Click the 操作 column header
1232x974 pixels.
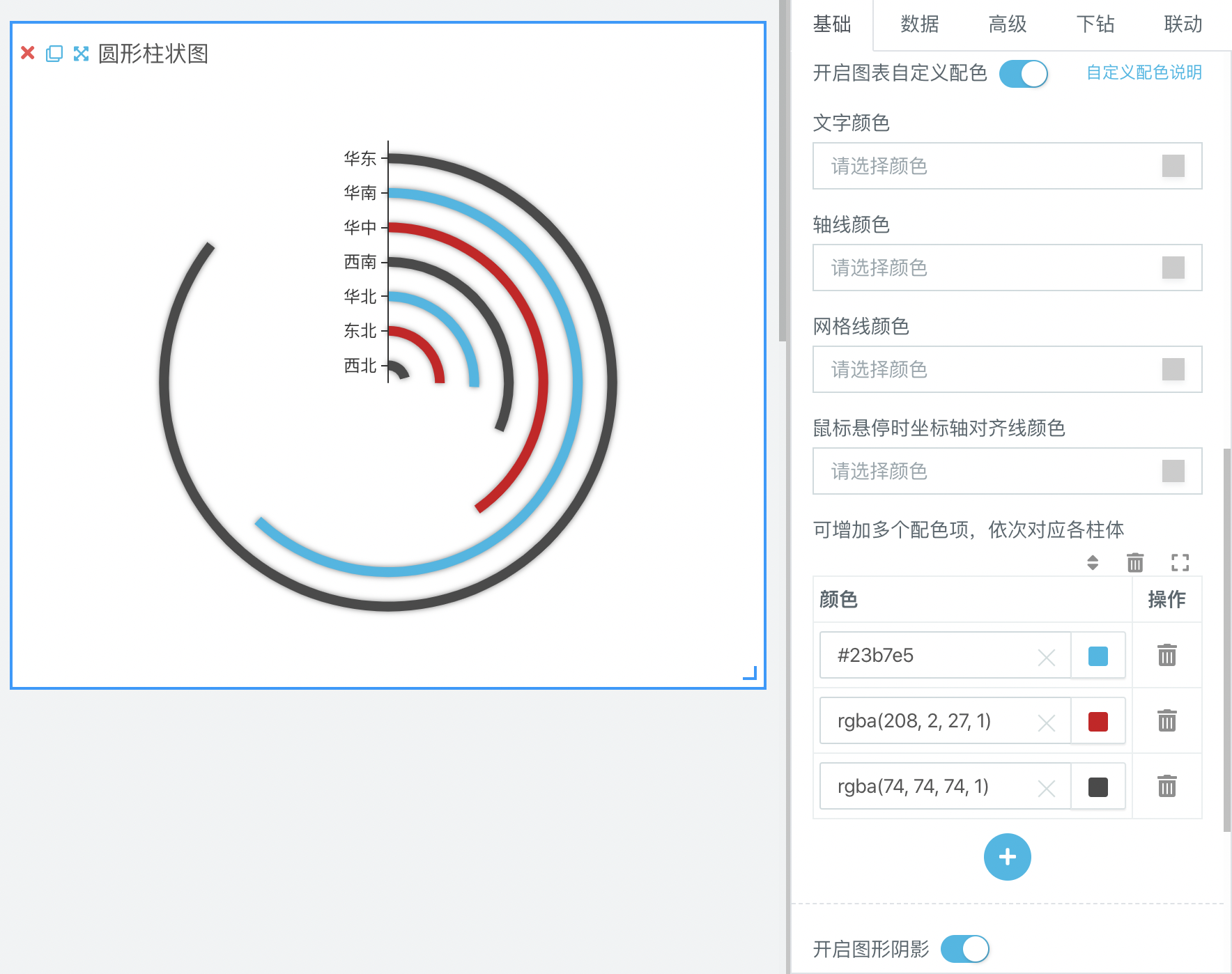(1166, 599)
